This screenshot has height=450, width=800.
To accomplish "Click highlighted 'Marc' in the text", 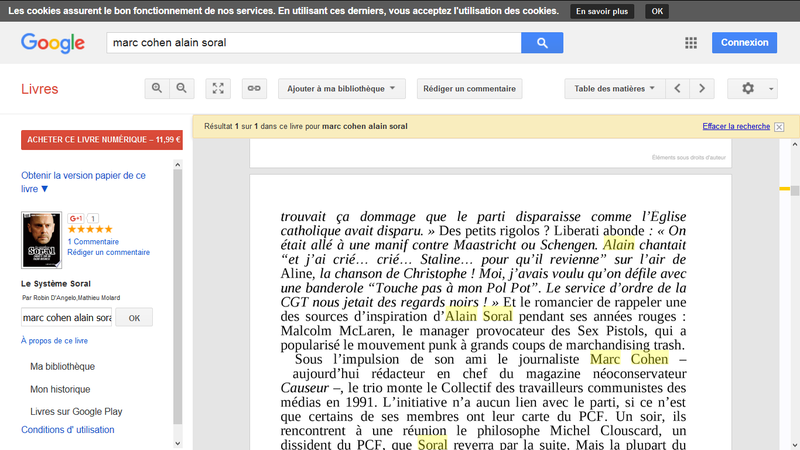I will point(605,359).
